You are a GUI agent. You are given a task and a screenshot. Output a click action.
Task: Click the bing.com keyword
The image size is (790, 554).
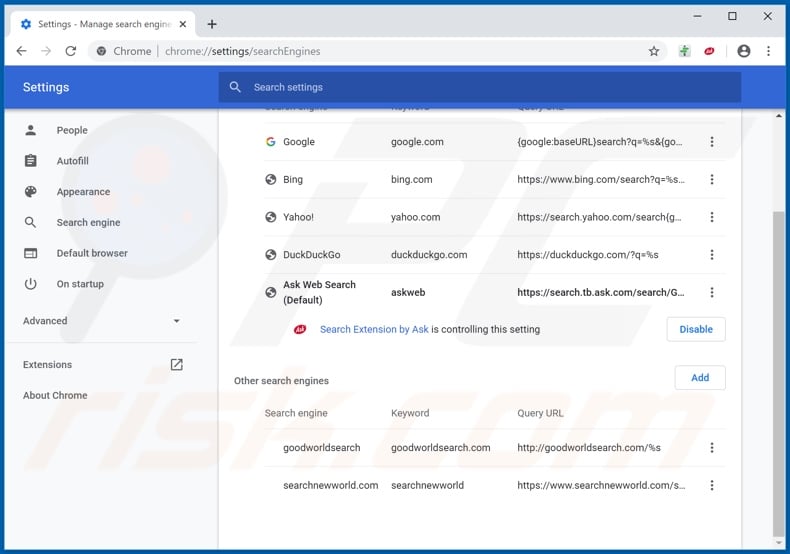coord(412,179)
